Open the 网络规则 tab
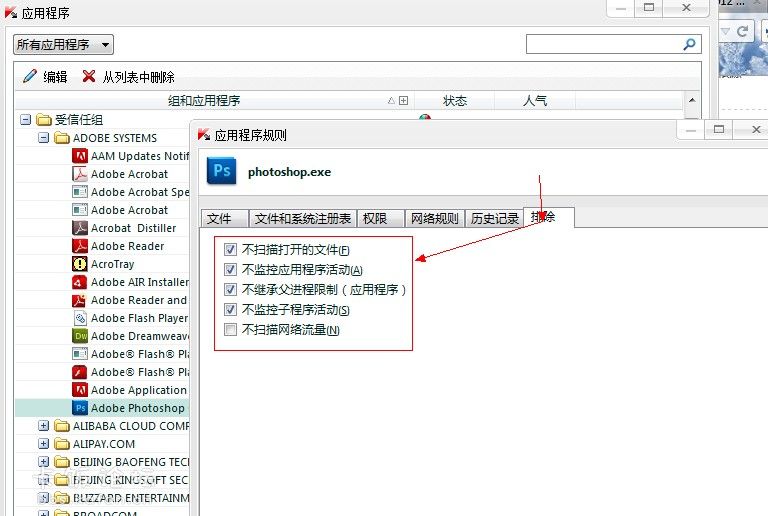 (434, 218)
